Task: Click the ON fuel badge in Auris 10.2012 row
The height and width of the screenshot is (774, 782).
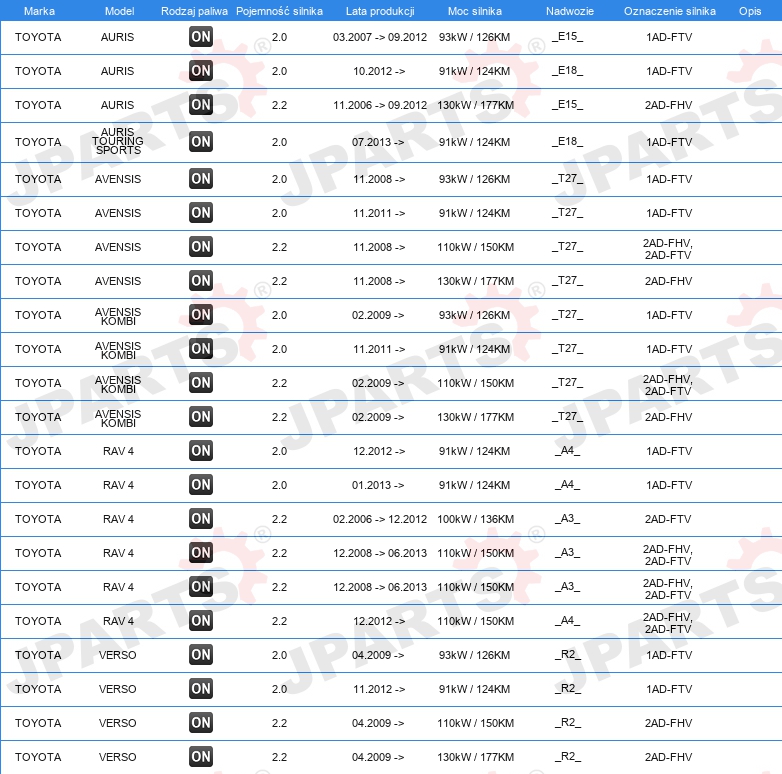Action: coord(201,70)
